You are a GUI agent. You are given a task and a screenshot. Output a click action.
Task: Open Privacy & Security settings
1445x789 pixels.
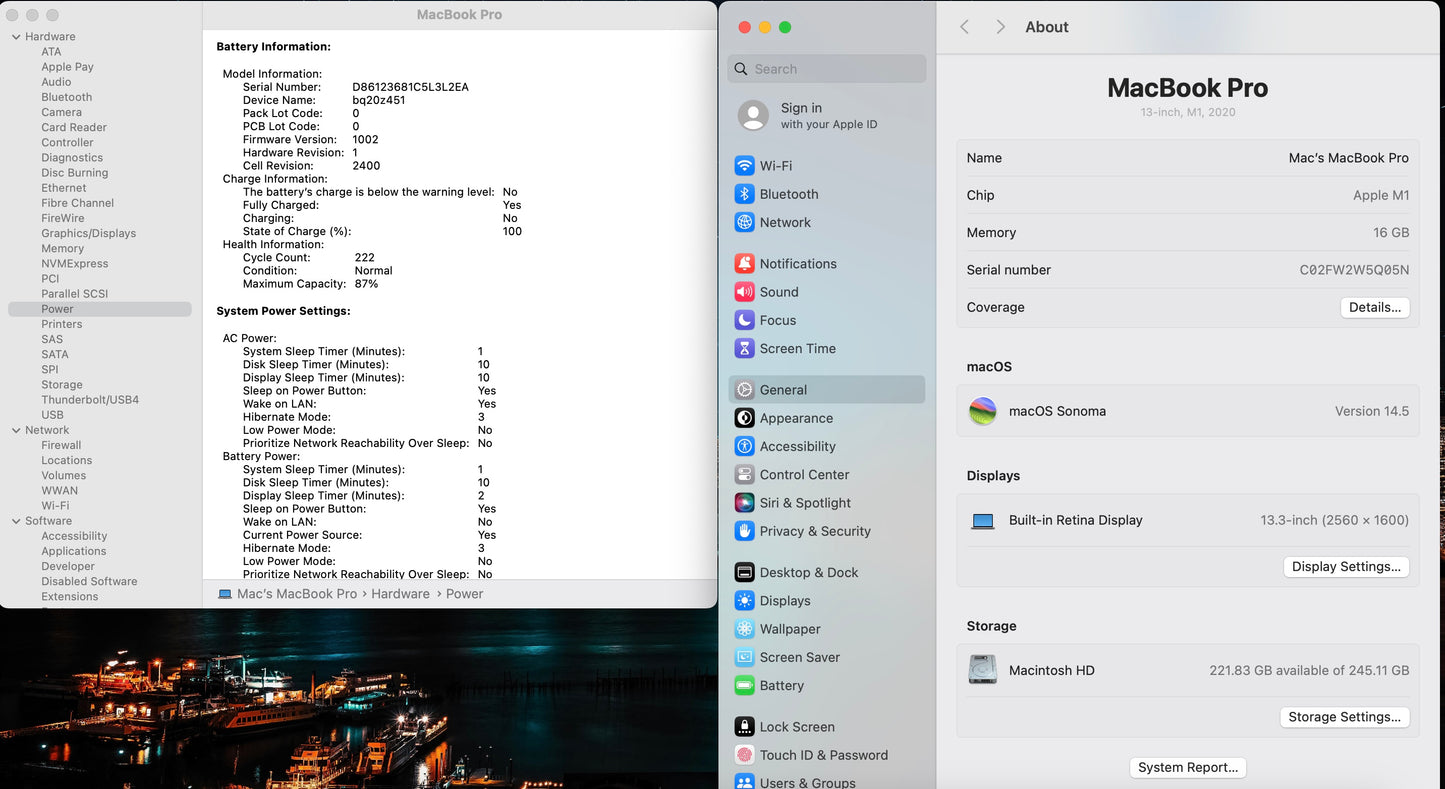click(x=814, y=531)
